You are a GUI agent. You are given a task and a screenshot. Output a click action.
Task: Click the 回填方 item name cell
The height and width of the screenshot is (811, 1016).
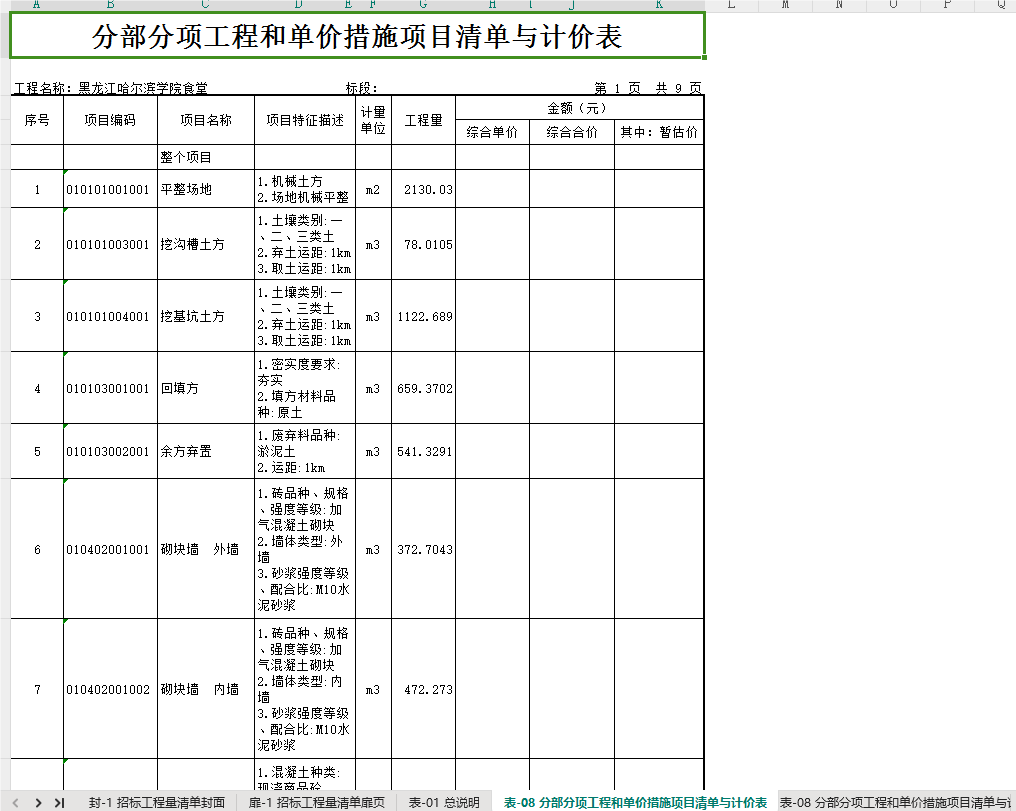[206, 388]
